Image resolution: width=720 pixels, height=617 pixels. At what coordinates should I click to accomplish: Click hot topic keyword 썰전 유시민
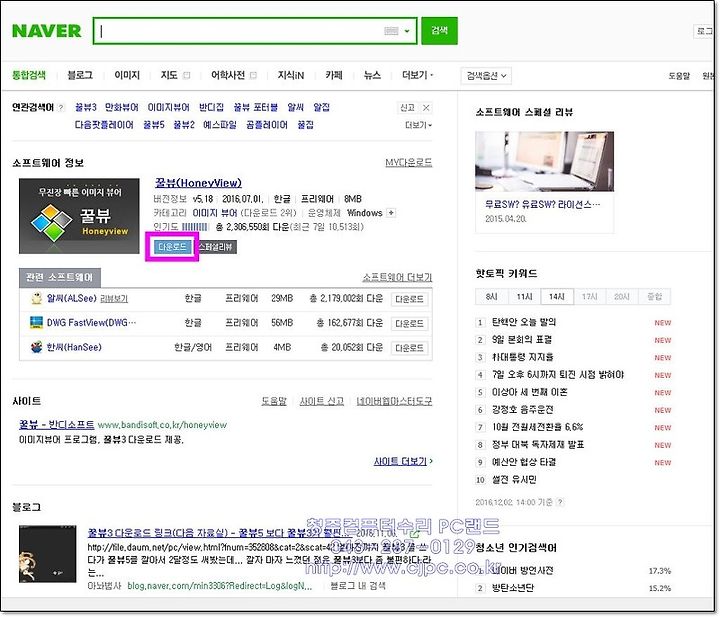coord(514,479)
